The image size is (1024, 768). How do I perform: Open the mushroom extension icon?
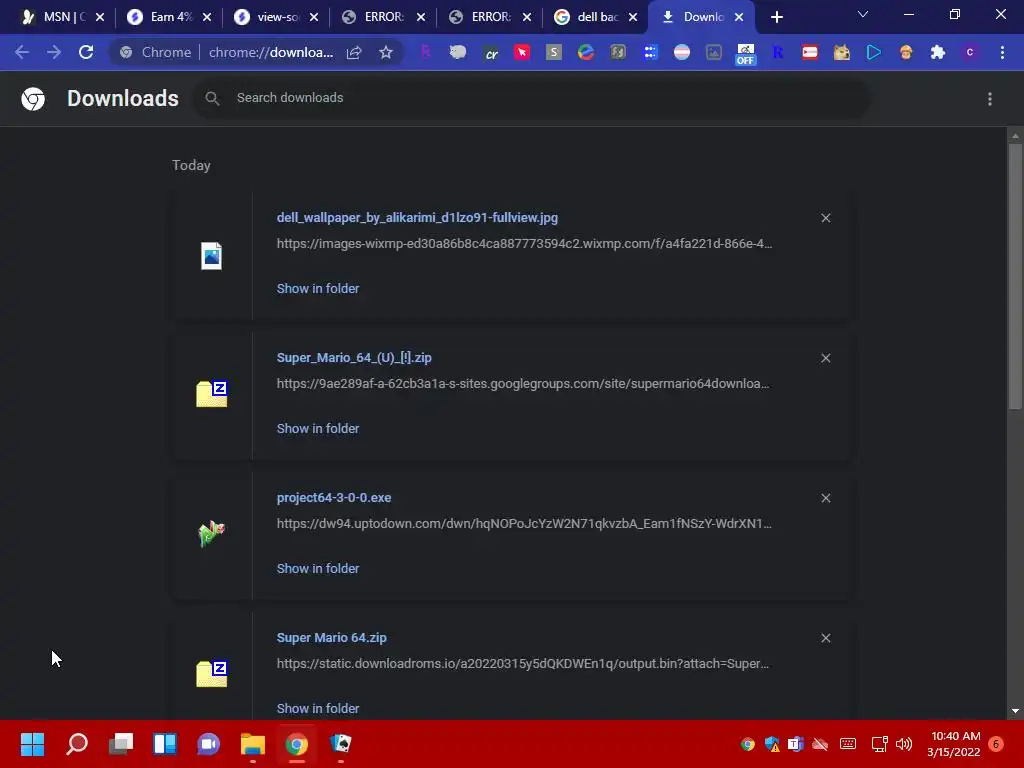[906, 52]
